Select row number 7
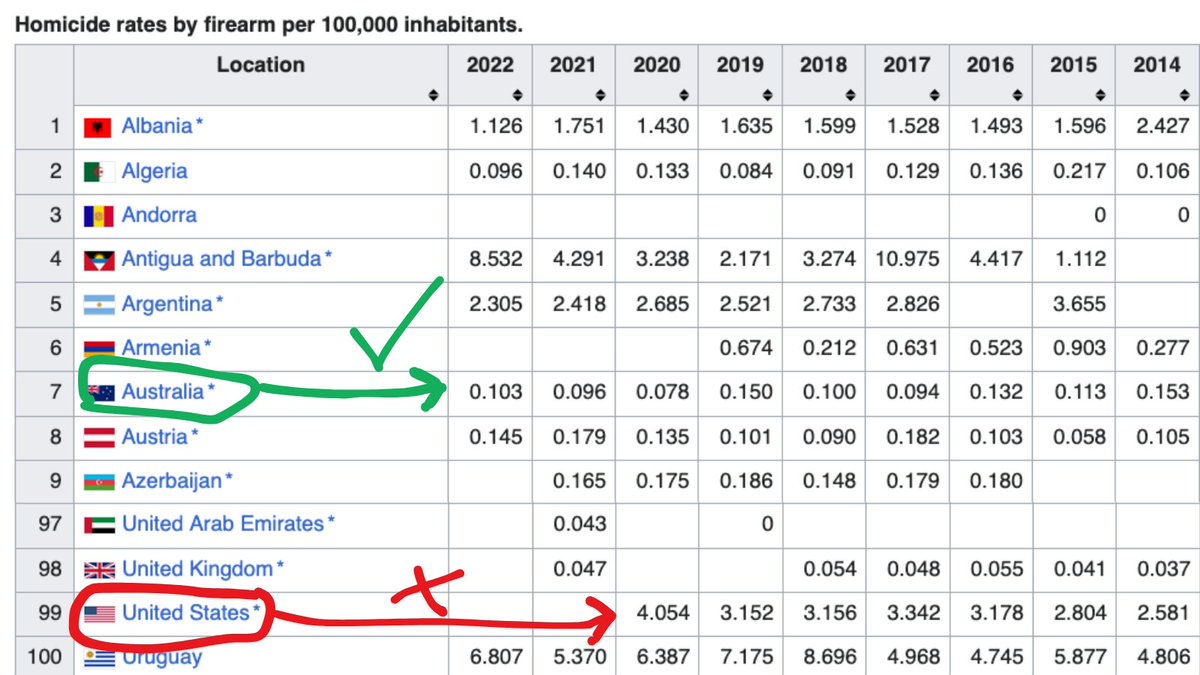The width and height of the screenshot is (1200, 675). click(56, 392)
